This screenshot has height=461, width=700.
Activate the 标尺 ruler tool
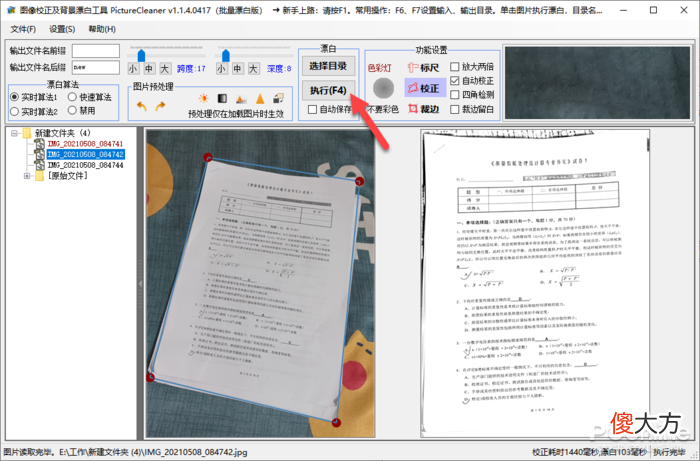pos(423,67)
